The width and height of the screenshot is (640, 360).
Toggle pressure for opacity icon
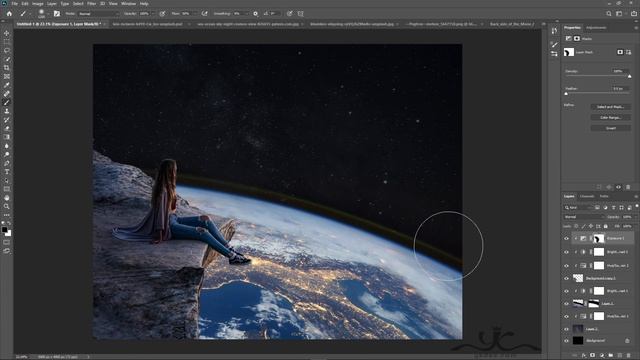tap(162, 13)
